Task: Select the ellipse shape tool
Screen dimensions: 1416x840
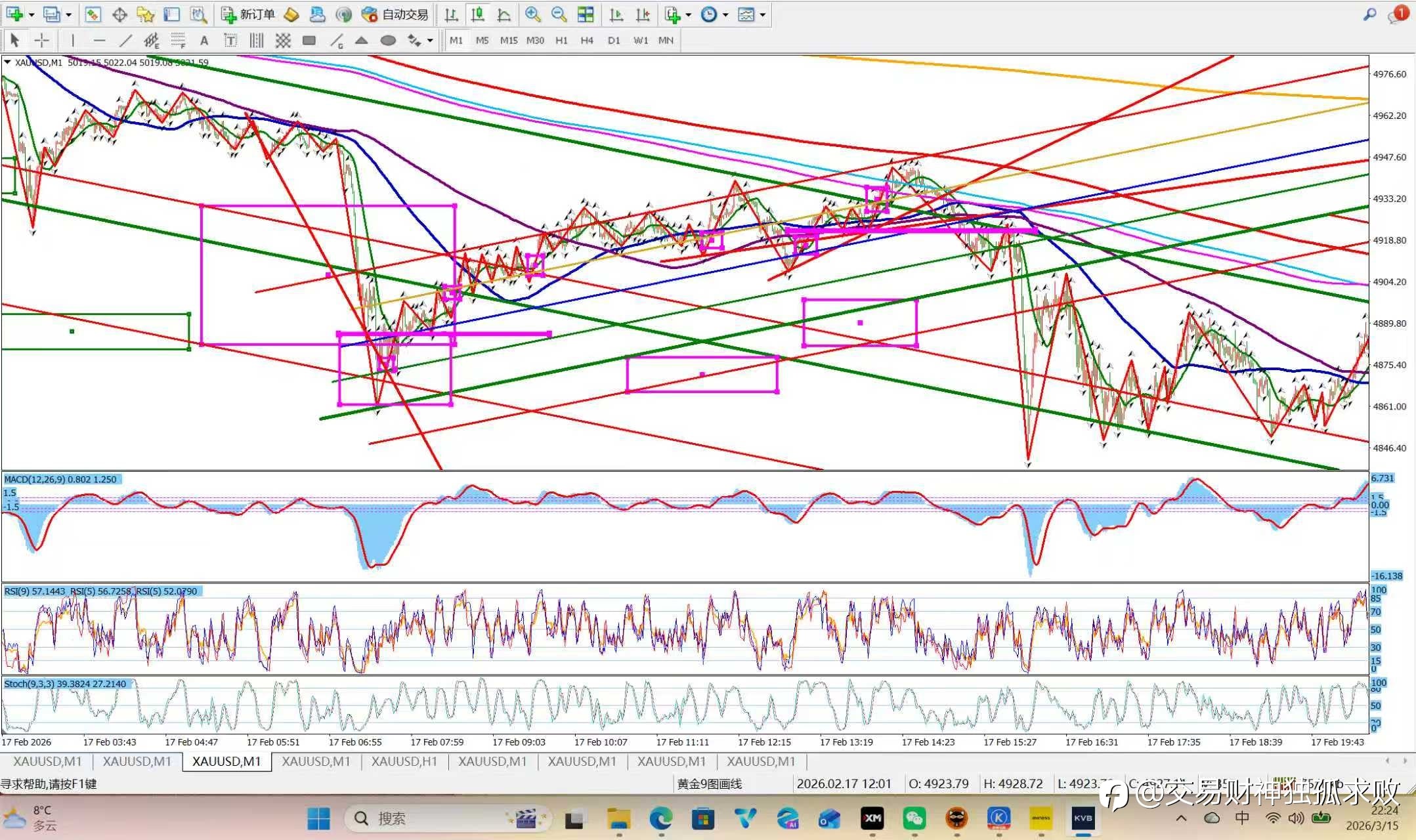Action: [x=388, y=41]
